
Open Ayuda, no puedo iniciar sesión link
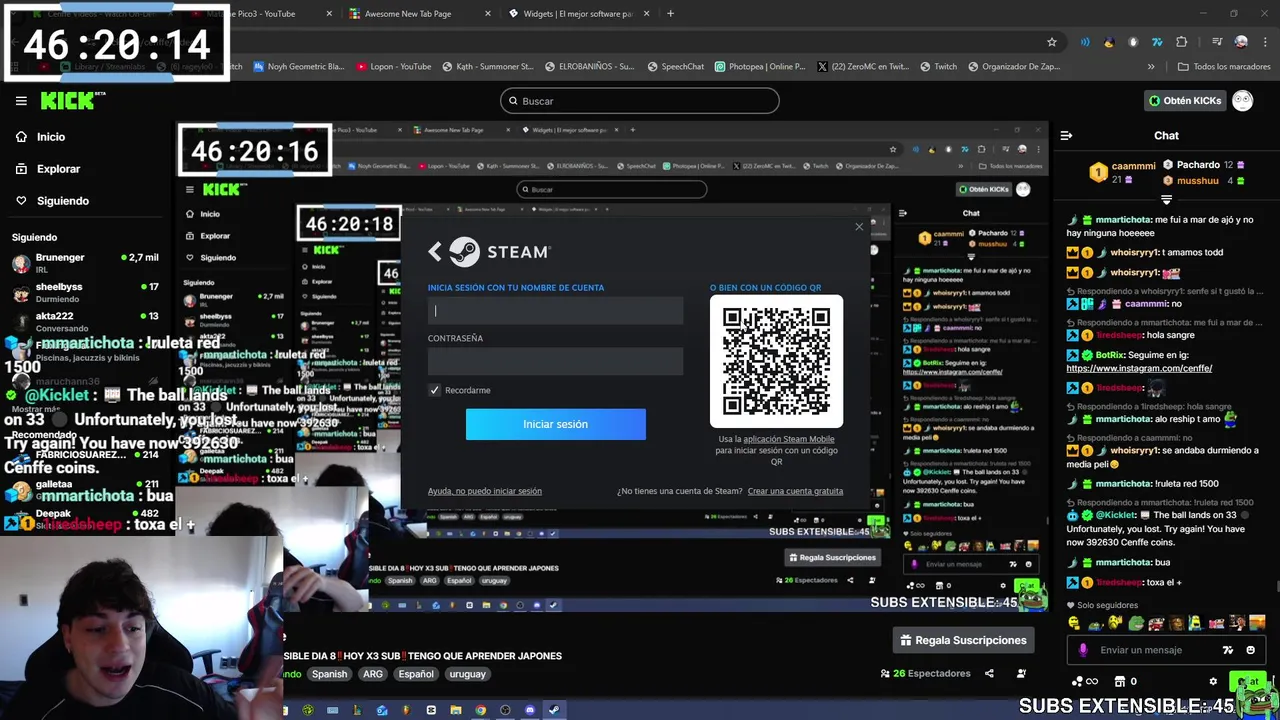484,491
